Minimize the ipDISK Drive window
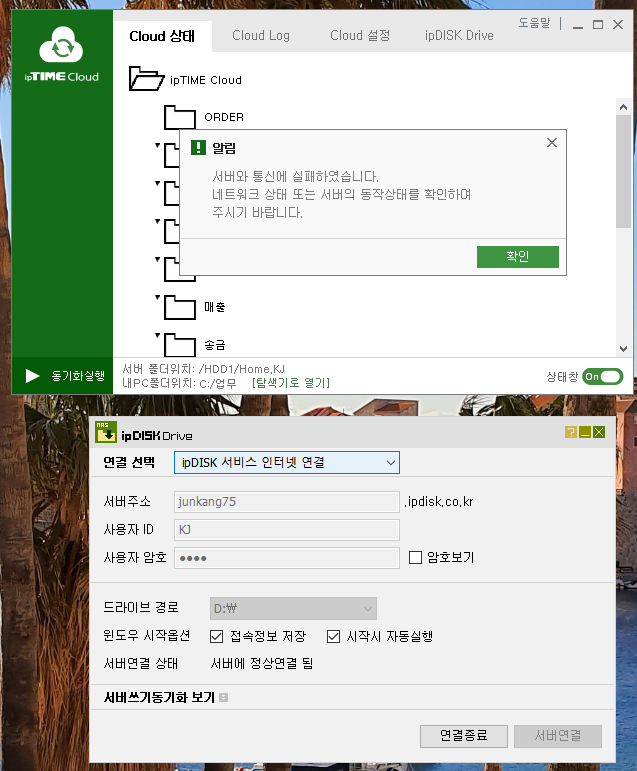This screenshot has width=637, height=771. (x=585, y=432)
